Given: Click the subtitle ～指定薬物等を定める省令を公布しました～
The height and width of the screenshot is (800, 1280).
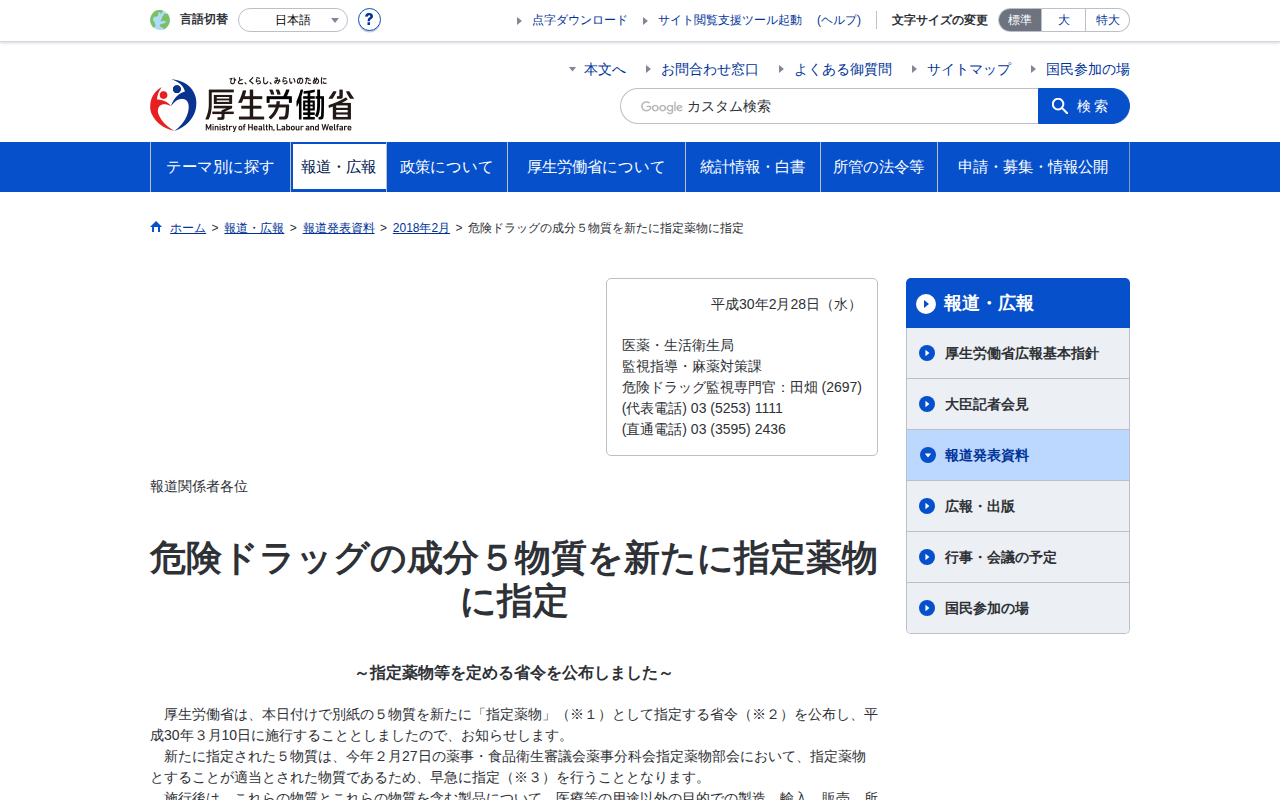Looking at the screenshot, I should point(514,673).
